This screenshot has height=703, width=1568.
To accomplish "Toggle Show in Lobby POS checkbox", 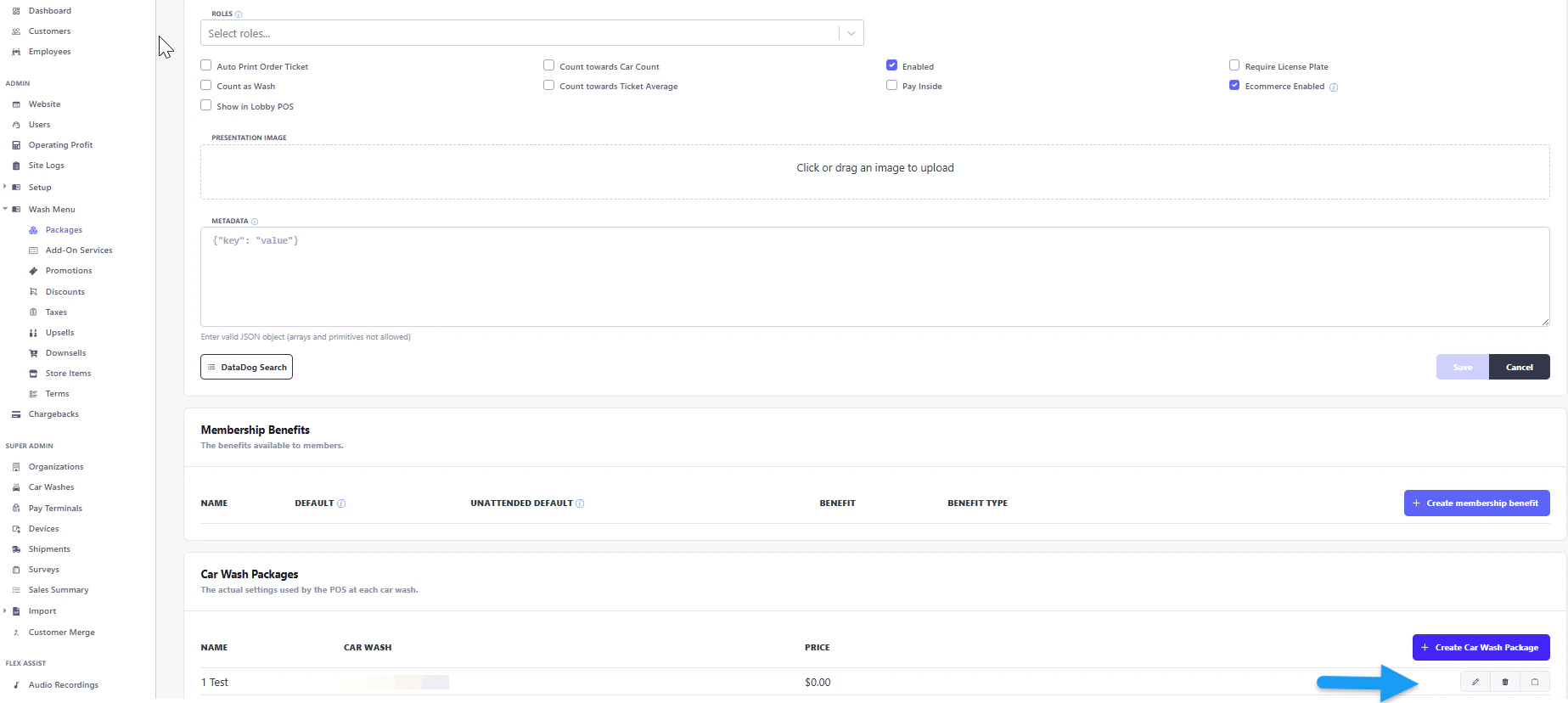I will coord(205,105).
